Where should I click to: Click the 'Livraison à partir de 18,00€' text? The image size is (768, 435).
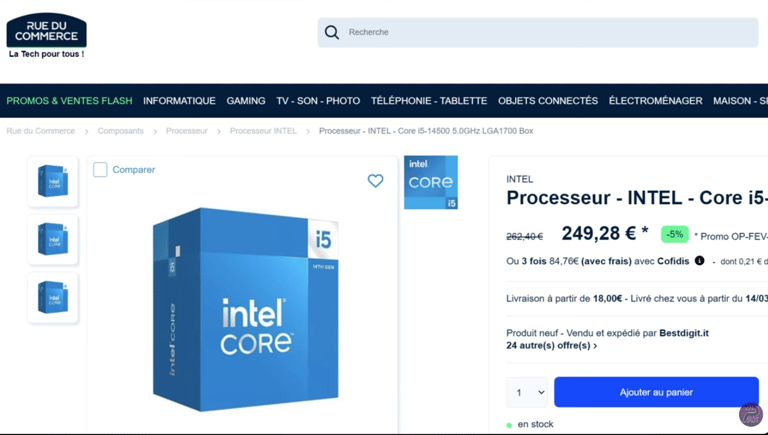click(x=564, y=298)
